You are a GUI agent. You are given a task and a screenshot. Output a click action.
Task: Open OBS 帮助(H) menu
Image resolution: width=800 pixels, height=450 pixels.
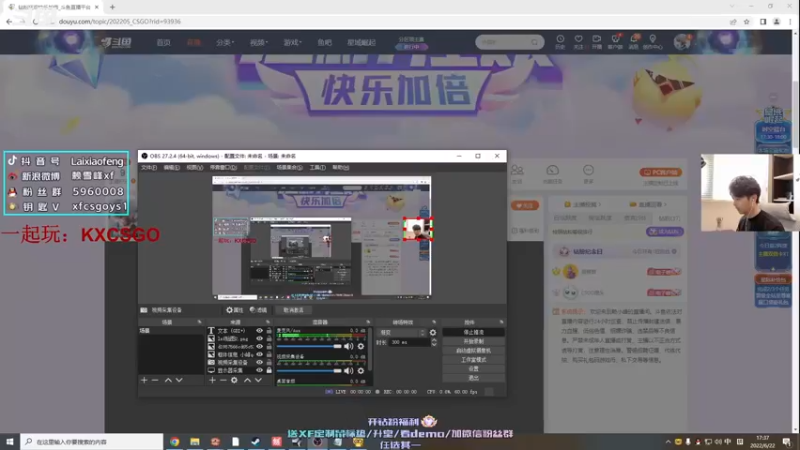pyautogui.click(x=341, y=168)
